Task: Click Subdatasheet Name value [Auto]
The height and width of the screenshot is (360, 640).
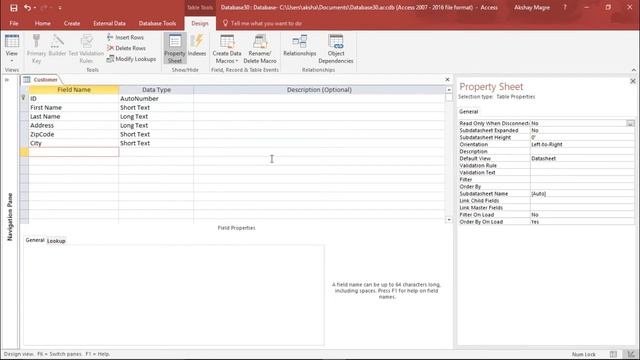Action: click(582, 193)
